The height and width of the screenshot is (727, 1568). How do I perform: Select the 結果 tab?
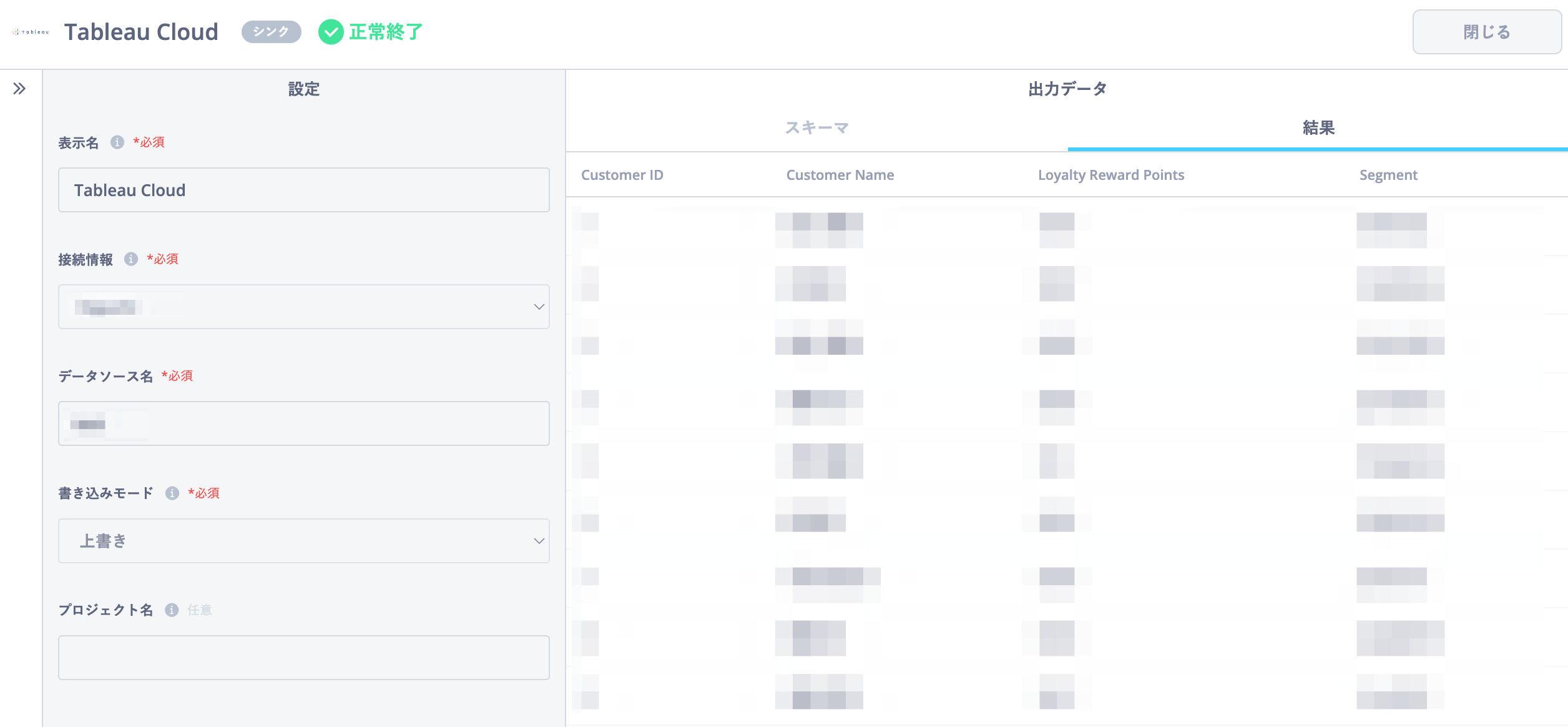pyautogui.click(x=1318, y=128)
